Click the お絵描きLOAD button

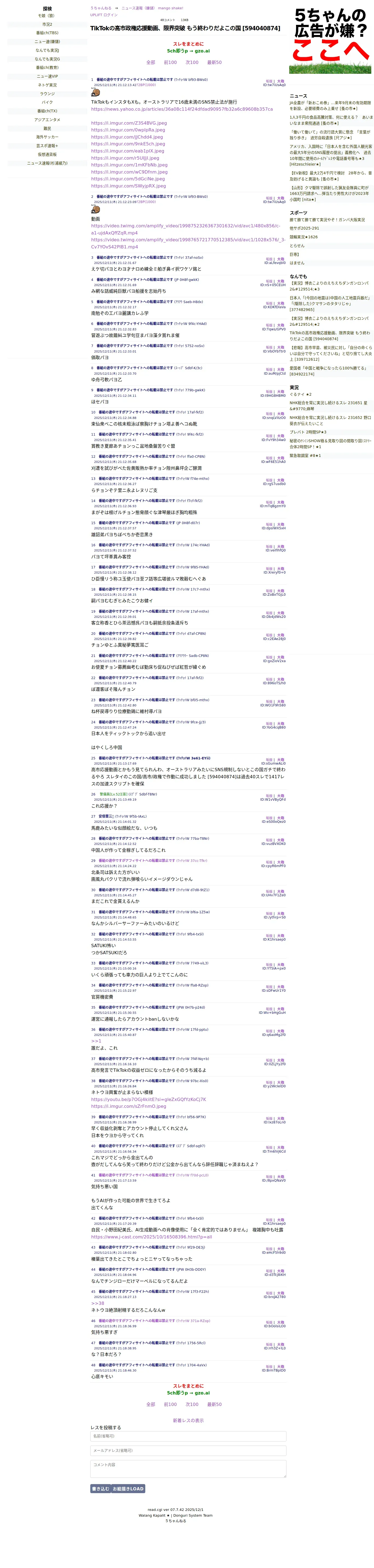128,1489
